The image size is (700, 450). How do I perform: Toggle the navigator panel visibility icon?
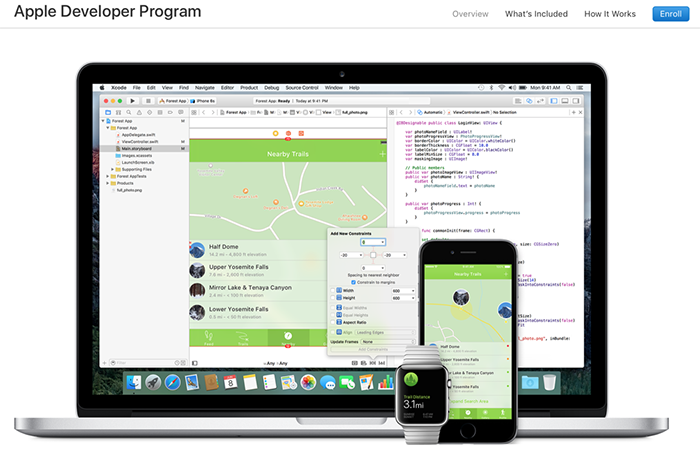(554, 101)
